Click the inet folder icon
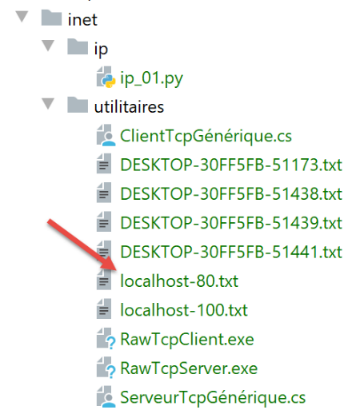Viewport: 364px width, 414px height. click(51, 18)
